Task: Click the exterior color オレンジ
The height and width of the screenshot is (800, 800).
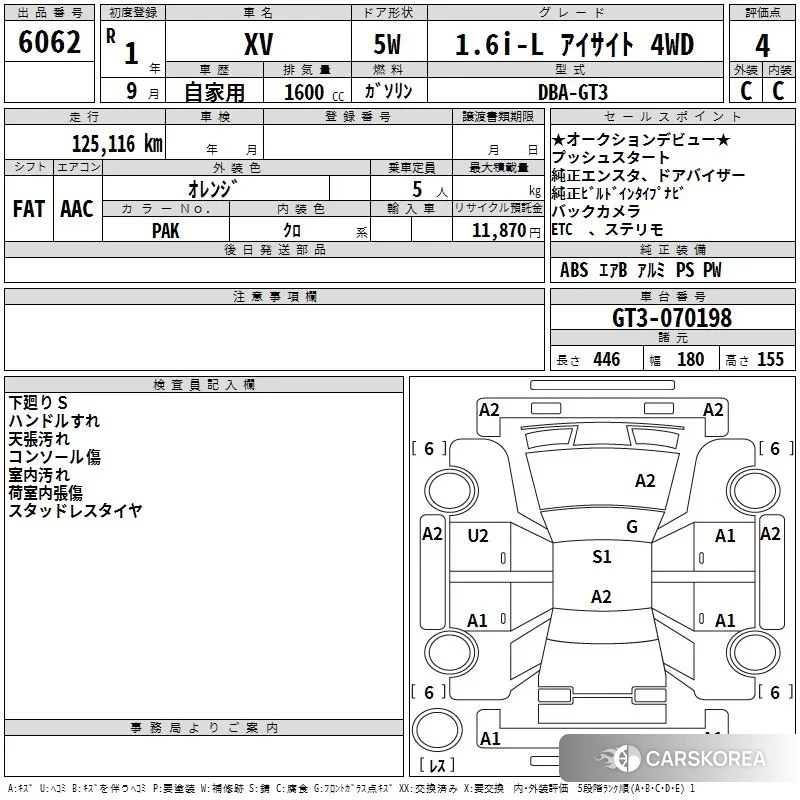Action: point(213,188)
